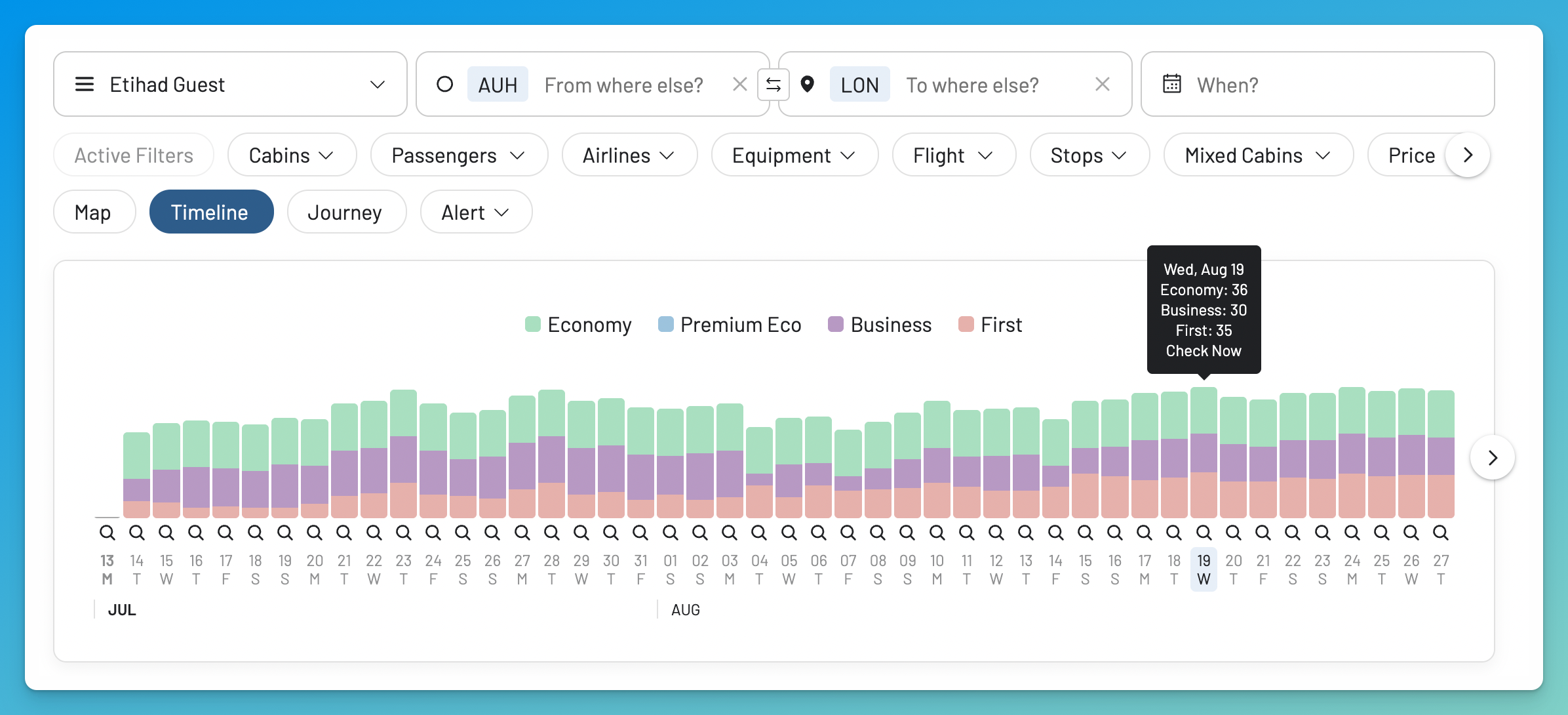Viewport: 1568px width, 715px height.
Task: Click the highlighted 19 W date label
Action: pyautogui.click(x=1204, y=569)
